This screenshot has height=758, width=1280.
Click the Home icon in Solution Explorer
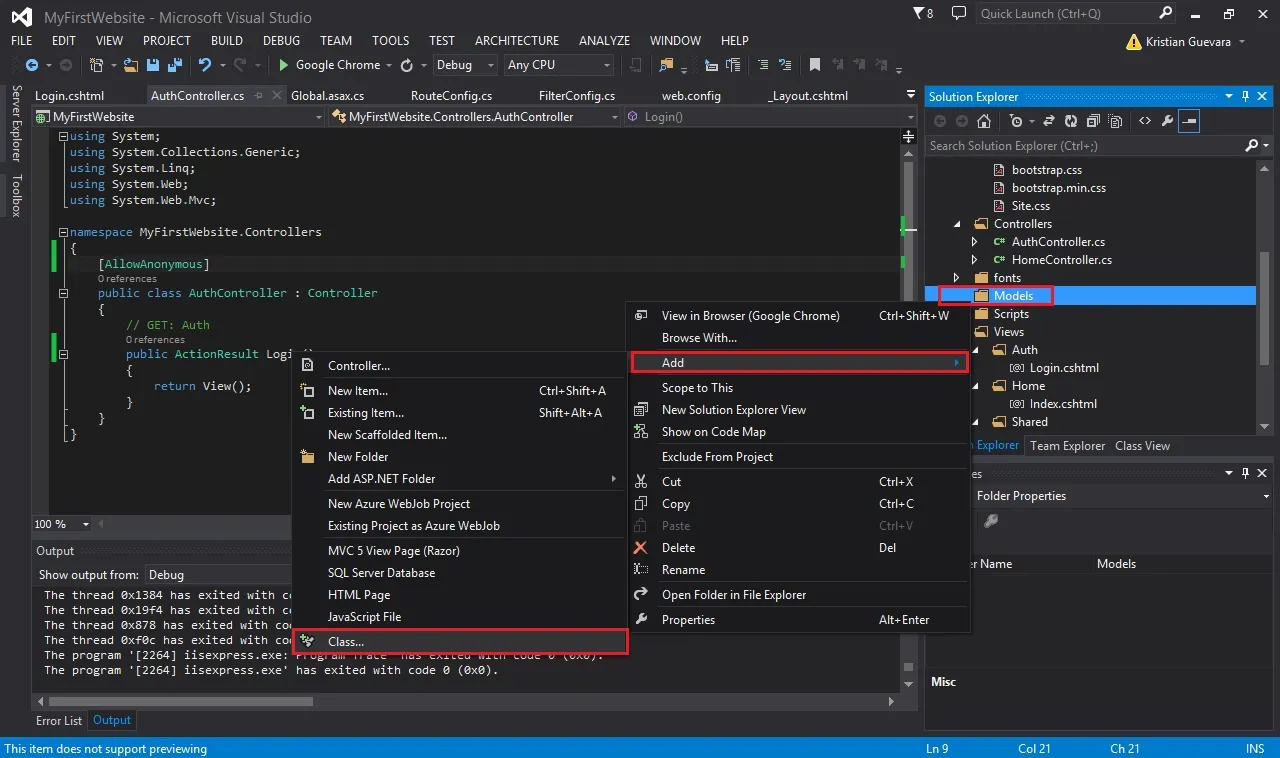(x=985, y=121)
